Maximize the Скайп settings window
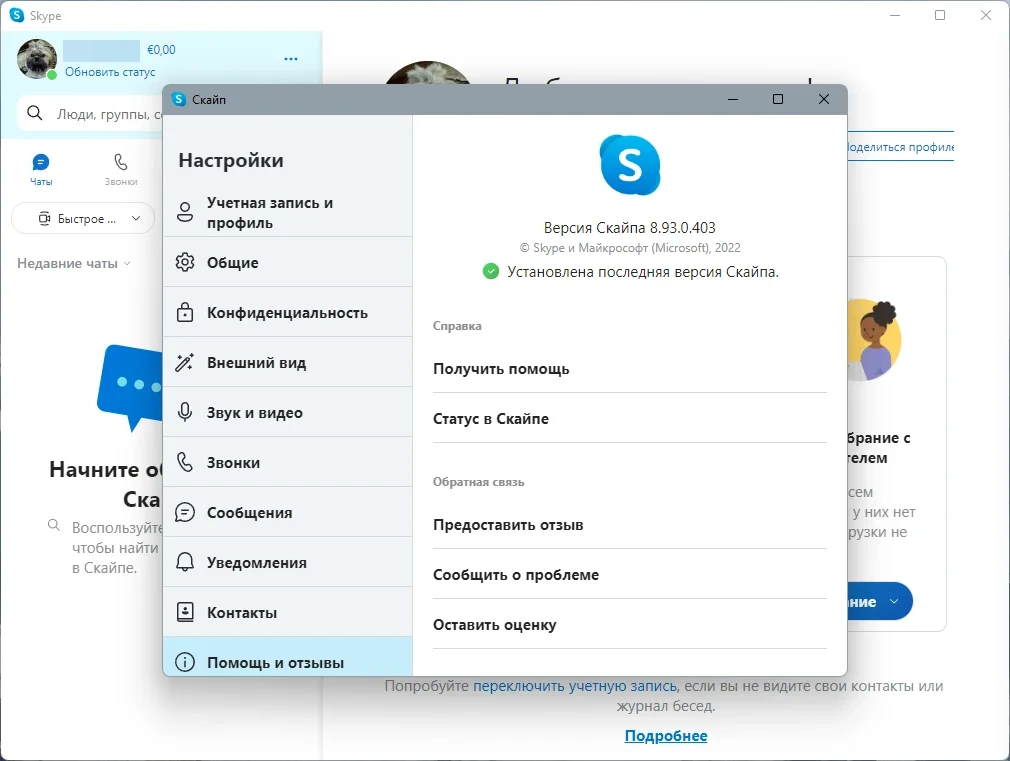This screenshot has width=1010, height=761. 777,99
